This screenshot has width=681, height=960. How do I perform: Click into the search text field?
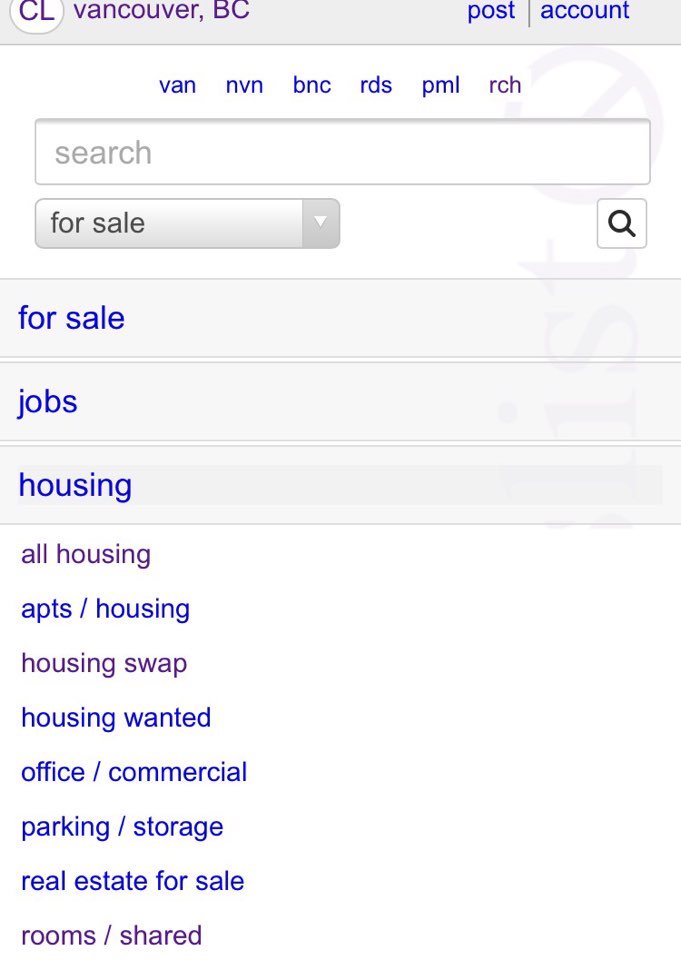[x=342, y=153]
